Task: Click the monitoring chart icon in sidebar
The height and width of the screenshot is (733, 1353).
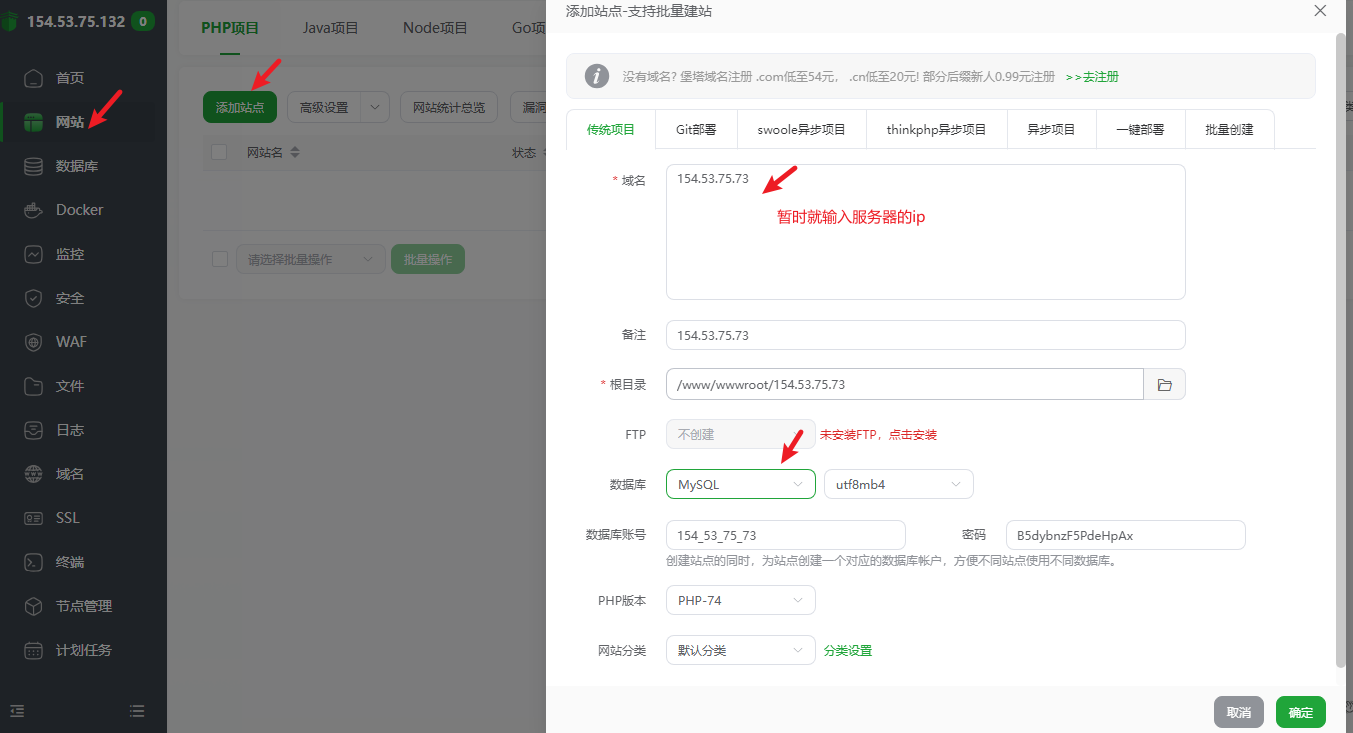Action: click(35, 254)
